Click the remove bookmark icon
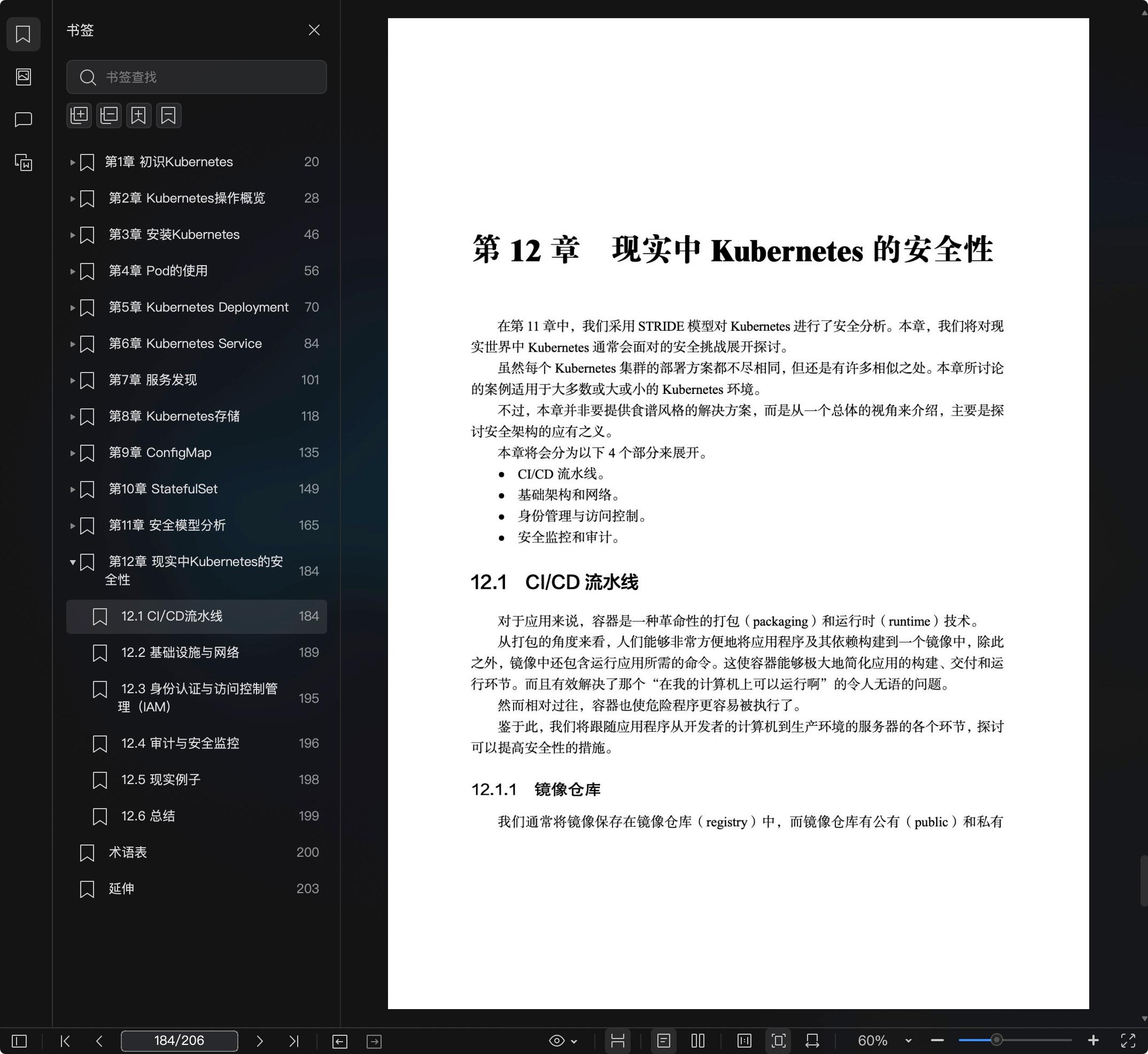Viewport: 1148px width, 1054px height. tap(168, 115)
